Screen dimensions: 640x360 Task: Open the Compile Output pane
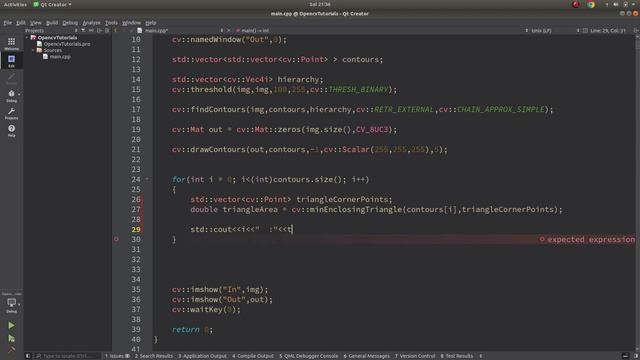[253, 356]
